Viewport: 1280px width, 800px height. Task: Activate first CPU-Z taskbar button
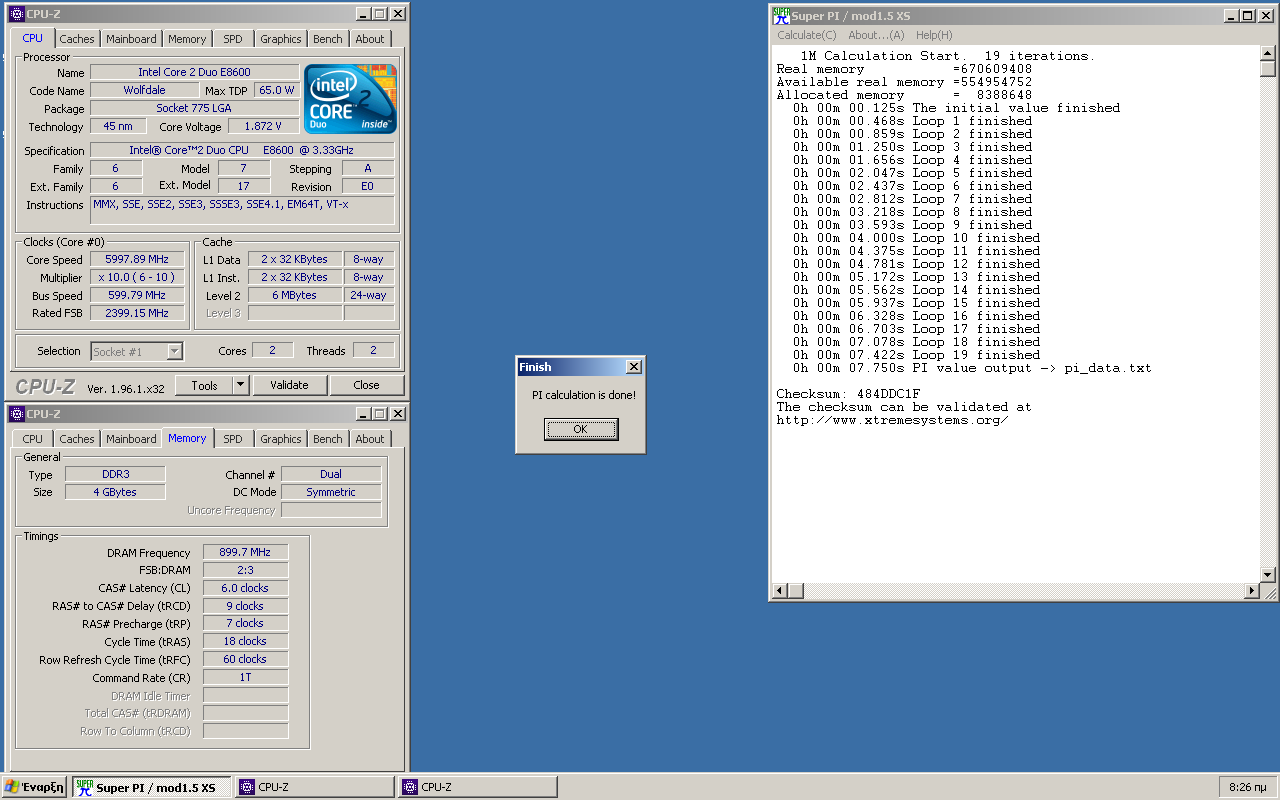pos(315,787)
